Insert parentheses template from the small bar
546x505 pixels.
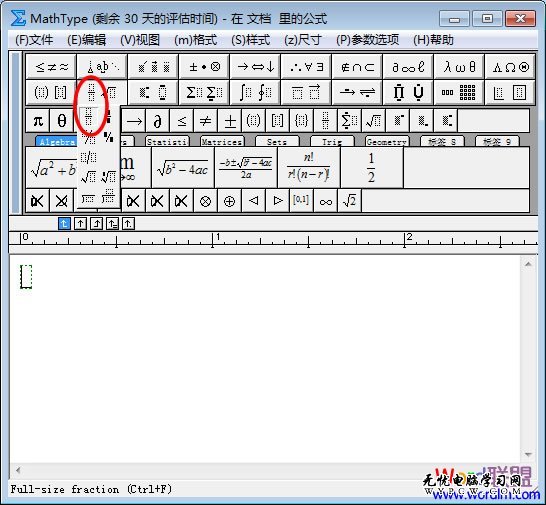tap(253, 121)
